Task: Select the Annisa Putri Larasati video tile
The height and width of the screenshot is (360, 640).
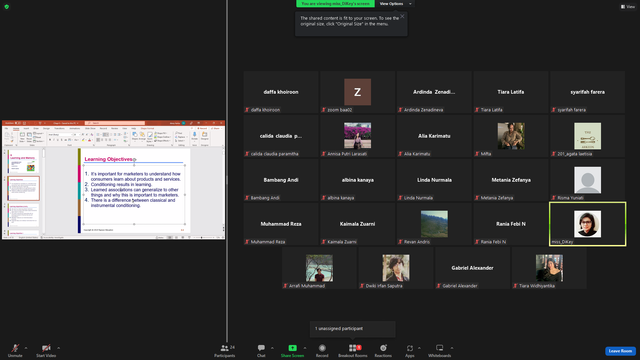Action: click(358, 136)
